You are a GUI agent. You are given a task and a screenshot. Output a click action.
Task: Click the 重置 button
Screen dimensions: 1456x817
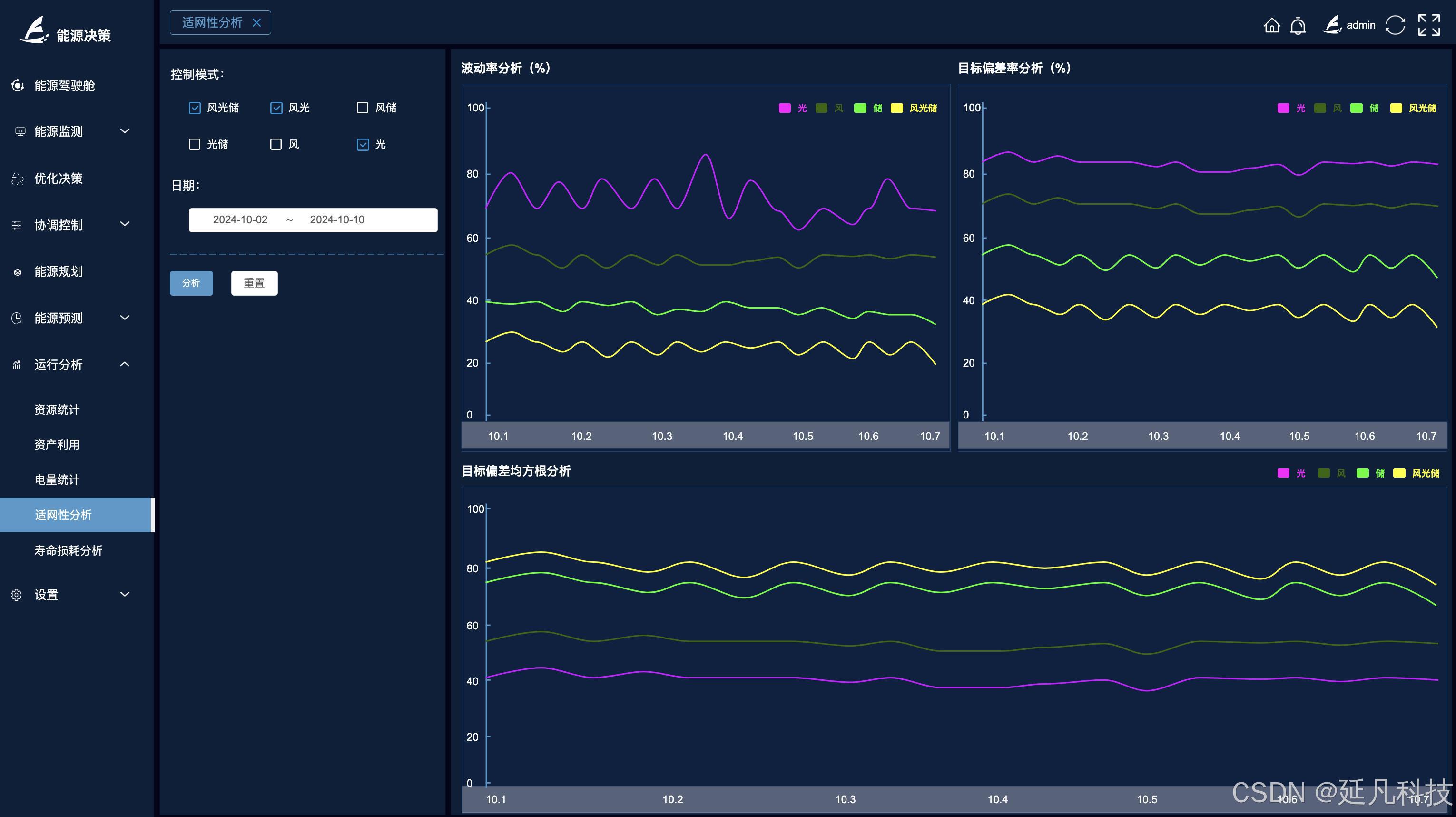point(255,283)
